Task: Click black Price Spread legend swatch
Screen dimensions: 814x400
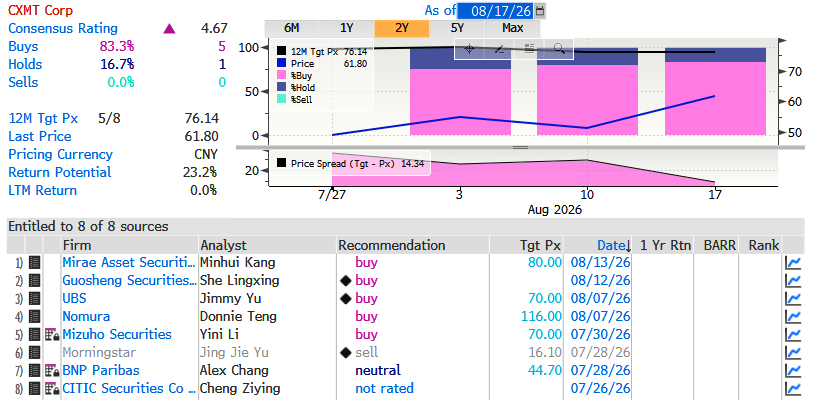Action: (x=281, y=163)
